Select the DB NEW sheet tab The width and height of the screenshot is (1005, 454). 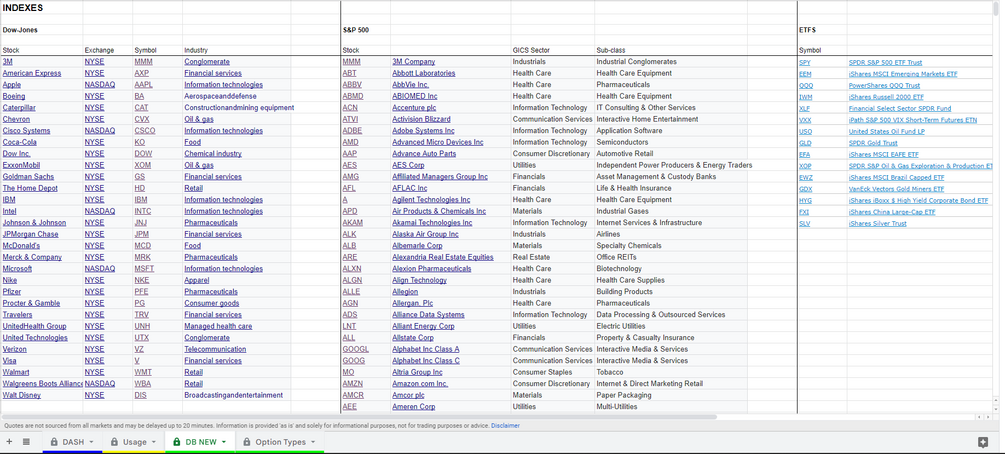point(200,442)
